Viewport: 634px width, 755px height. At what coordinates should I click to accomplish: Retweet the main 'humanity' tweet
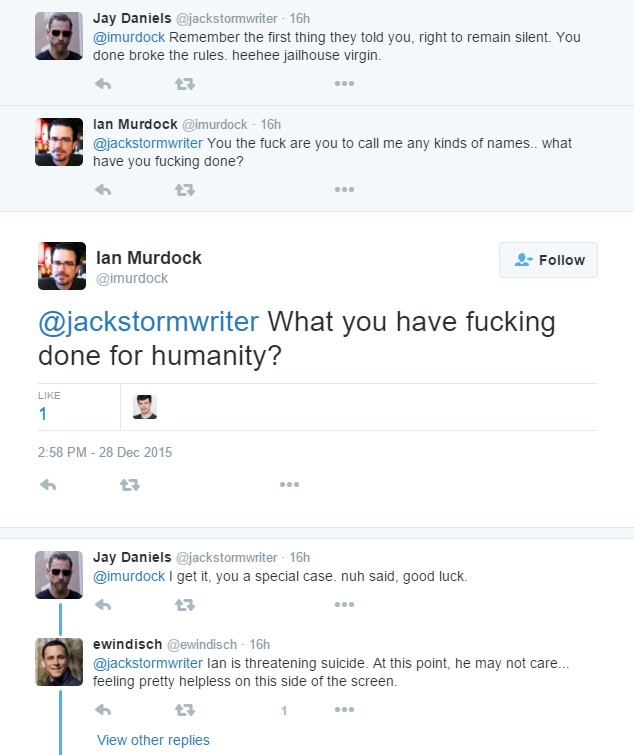[x=130, y=484]
